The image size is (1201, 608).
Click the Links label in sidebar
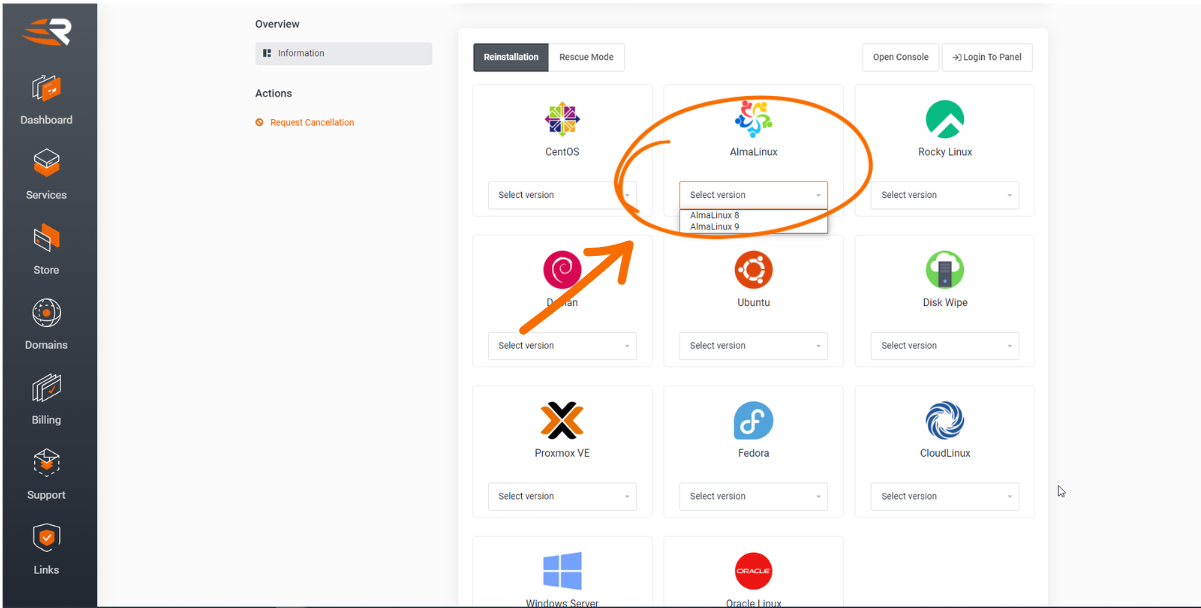coord(47,570)
